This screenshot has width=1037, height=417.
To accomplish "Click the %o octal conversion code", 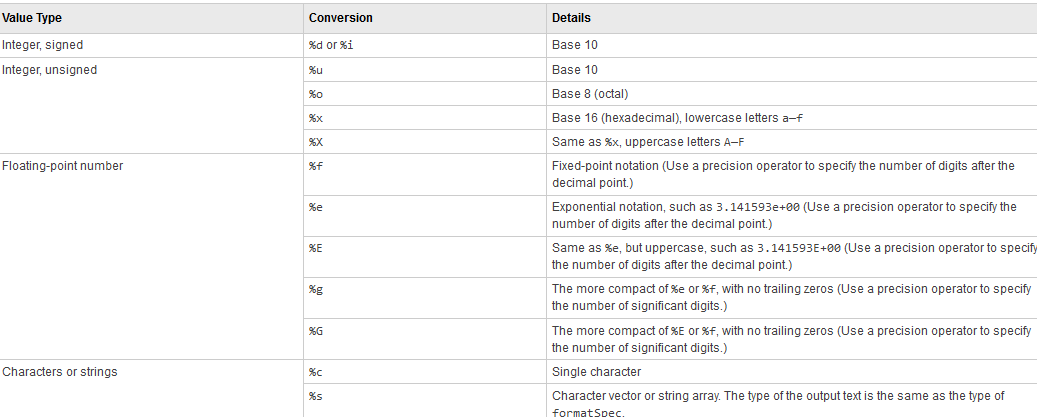I will coord(315,94).
